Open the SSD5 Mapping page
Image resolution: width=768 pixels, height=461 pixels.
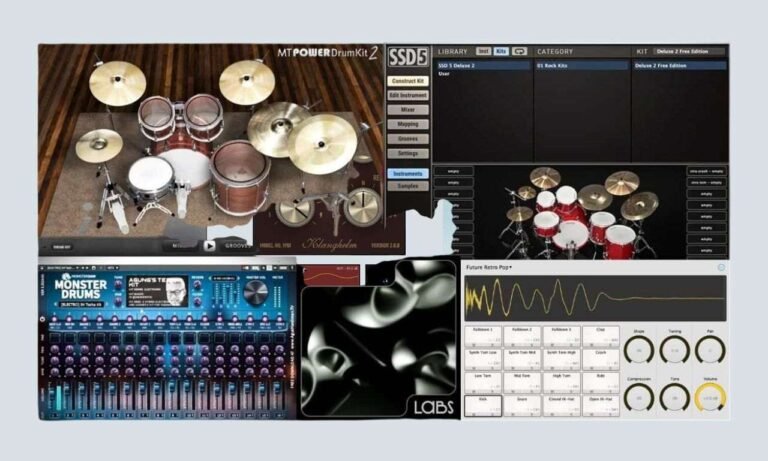coord(408,124)
